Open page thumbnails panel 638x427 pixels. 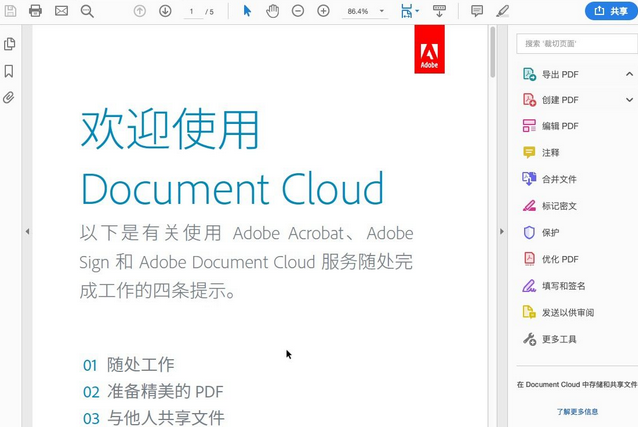click(9, 44)
